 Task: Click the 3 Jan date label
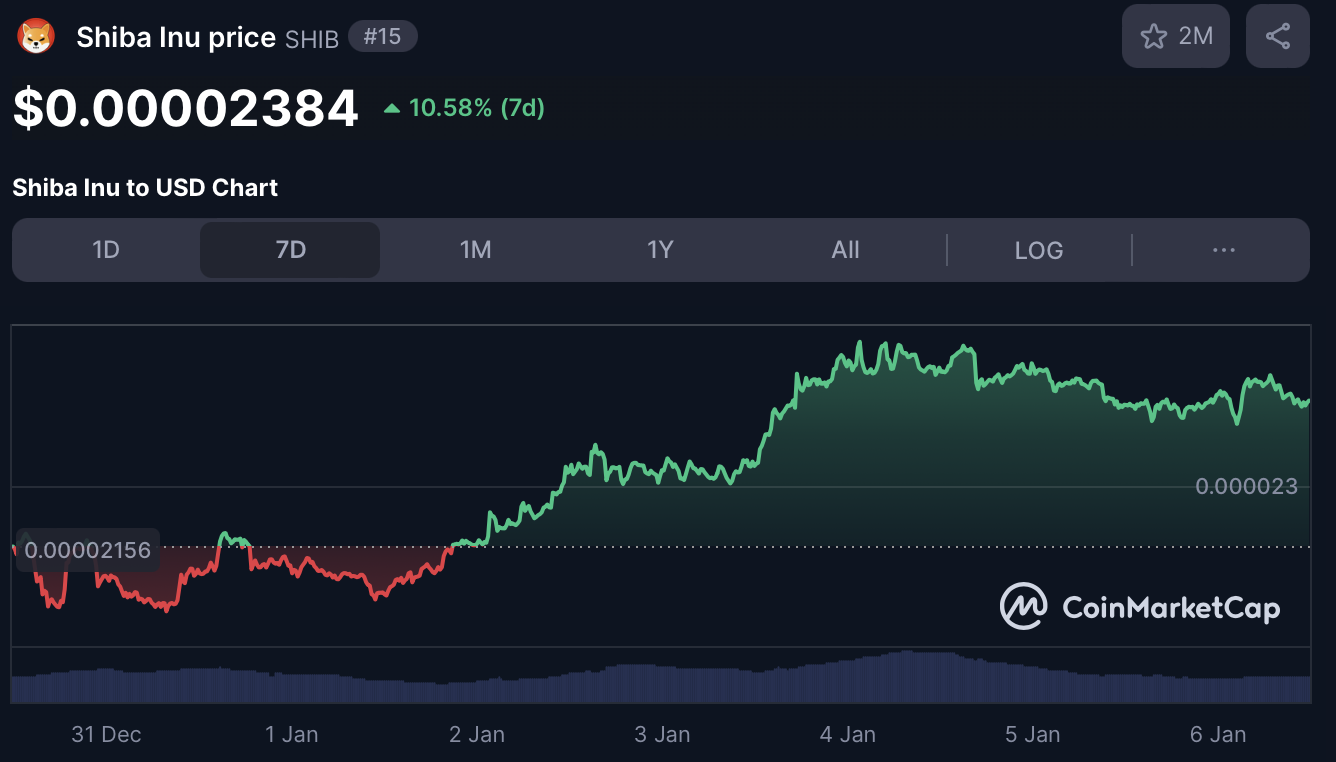[x=662, y=734]
